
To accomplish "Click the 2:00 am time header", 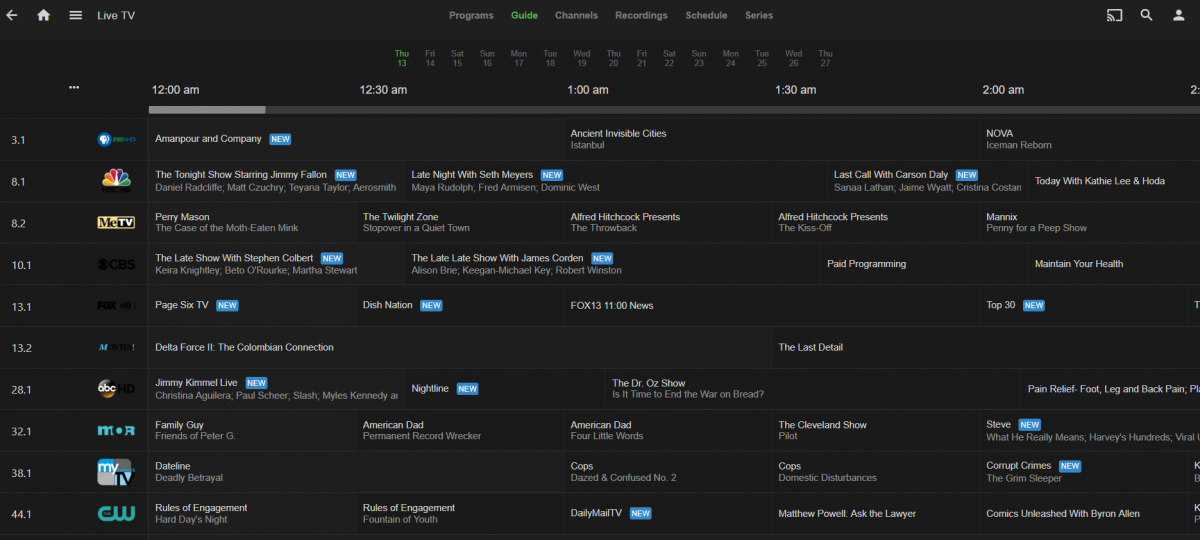I will click(1003, 90).
